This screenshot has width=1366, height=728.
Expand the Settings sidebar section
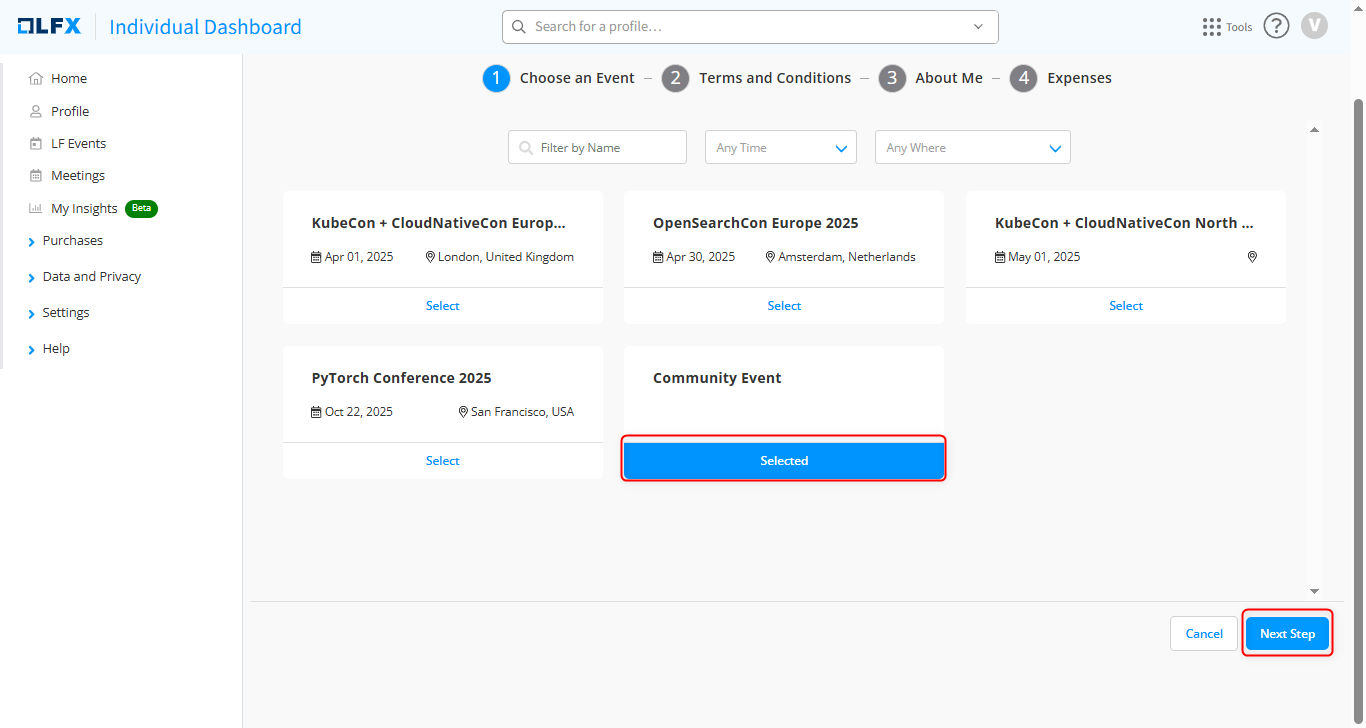tap(65, 313)
